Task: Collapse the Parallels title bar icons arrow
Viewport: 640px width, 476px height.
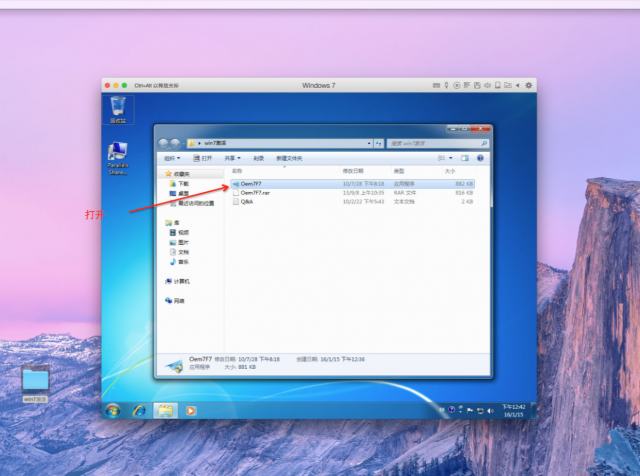Action: click(x=518, y=85)
